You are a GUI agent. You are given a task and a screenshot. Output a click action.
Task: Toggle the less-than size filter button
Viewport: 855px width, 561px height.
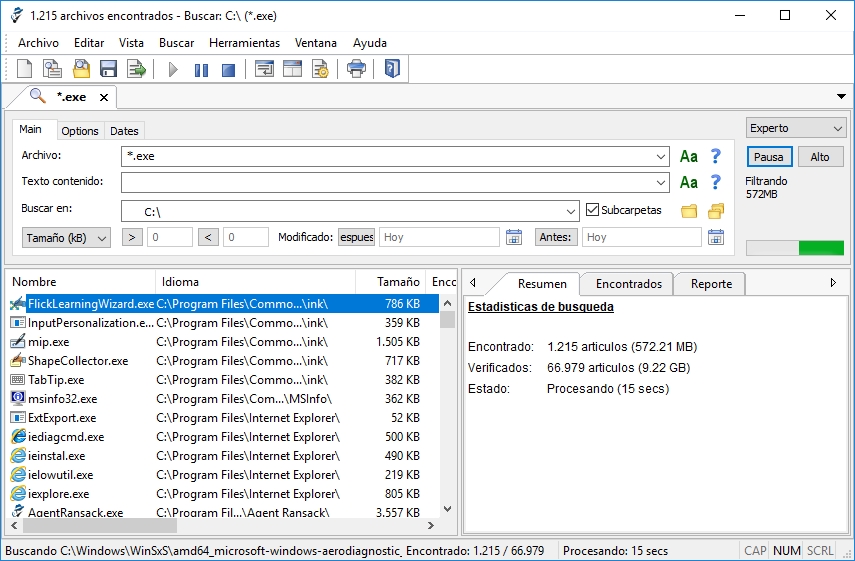(208, 237)
